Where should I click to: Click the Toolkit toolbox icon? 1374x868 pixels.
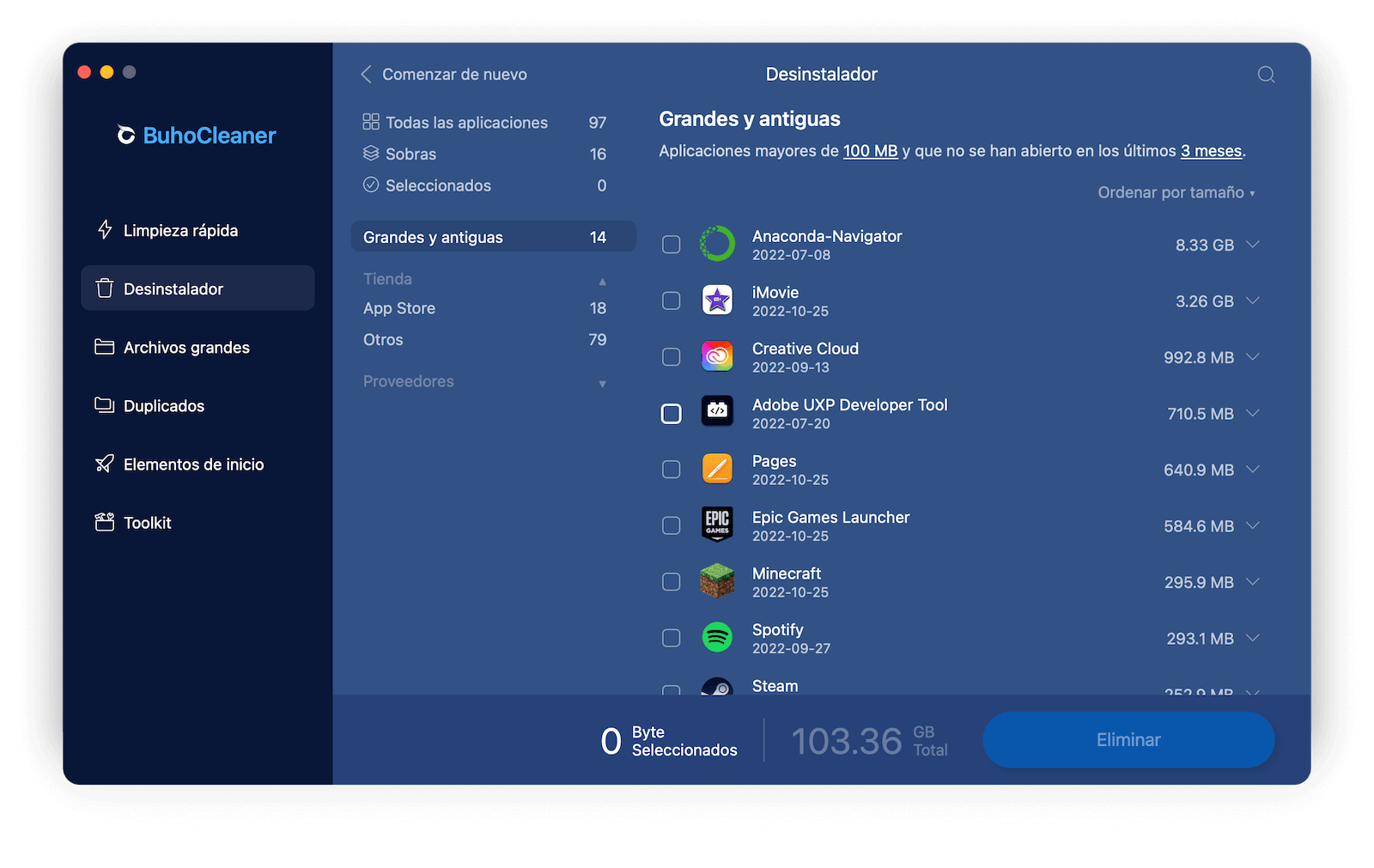(105, 522)
